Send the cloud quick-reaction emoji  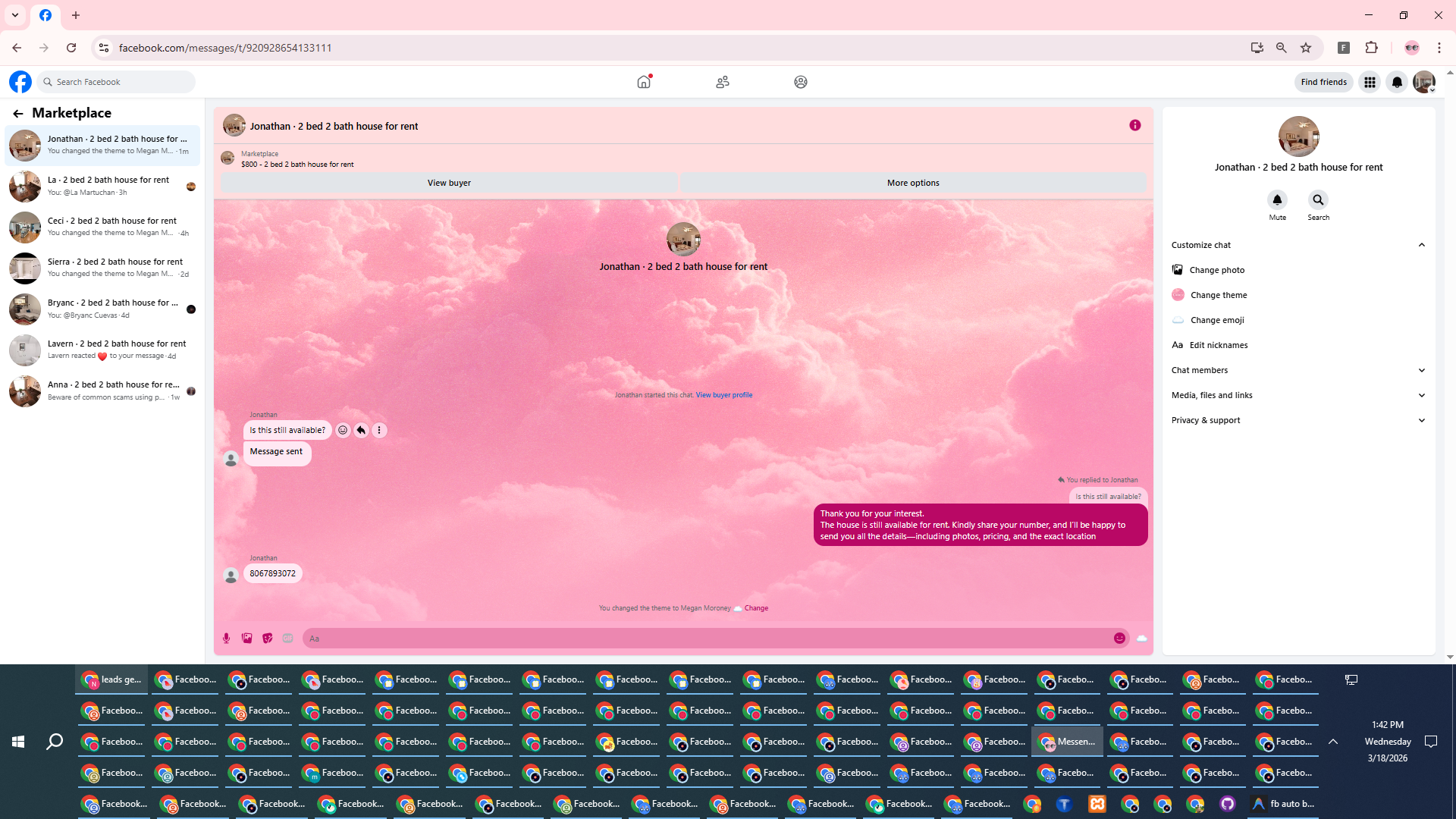(x=1141, y=639)
